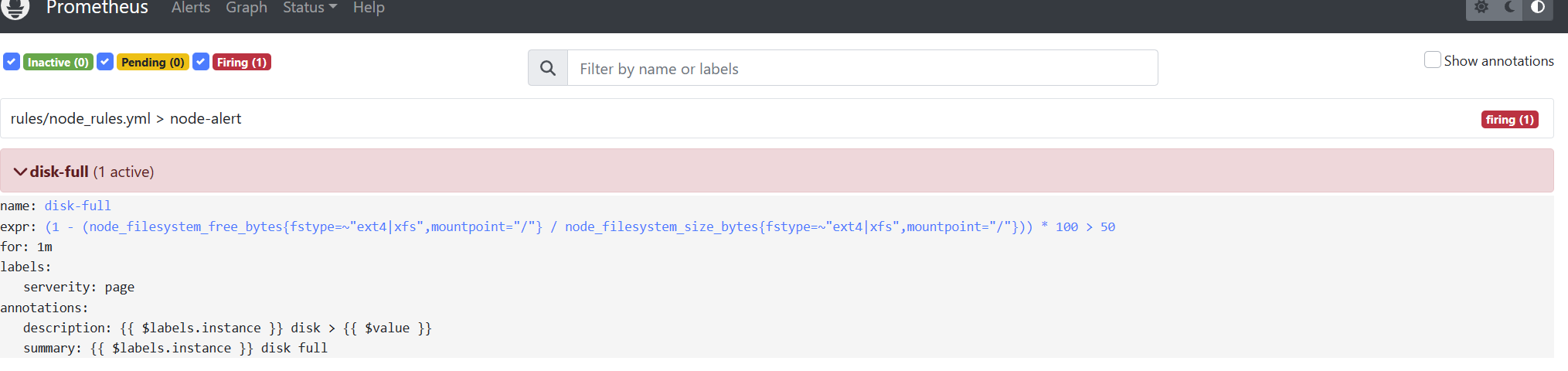
Task: Open the Help navigation item
Action: click(x=369, y=8)
